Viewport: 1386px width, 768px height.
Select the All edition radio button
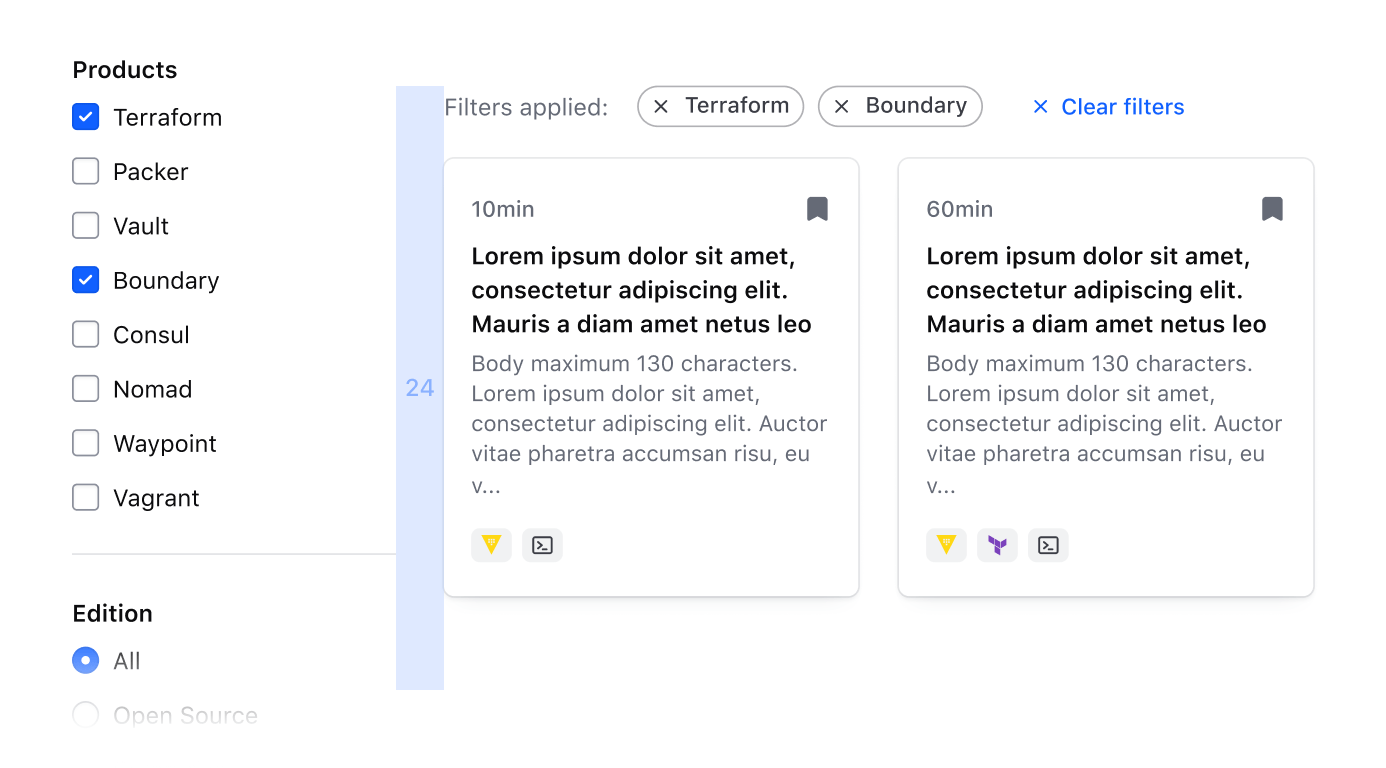85,660
